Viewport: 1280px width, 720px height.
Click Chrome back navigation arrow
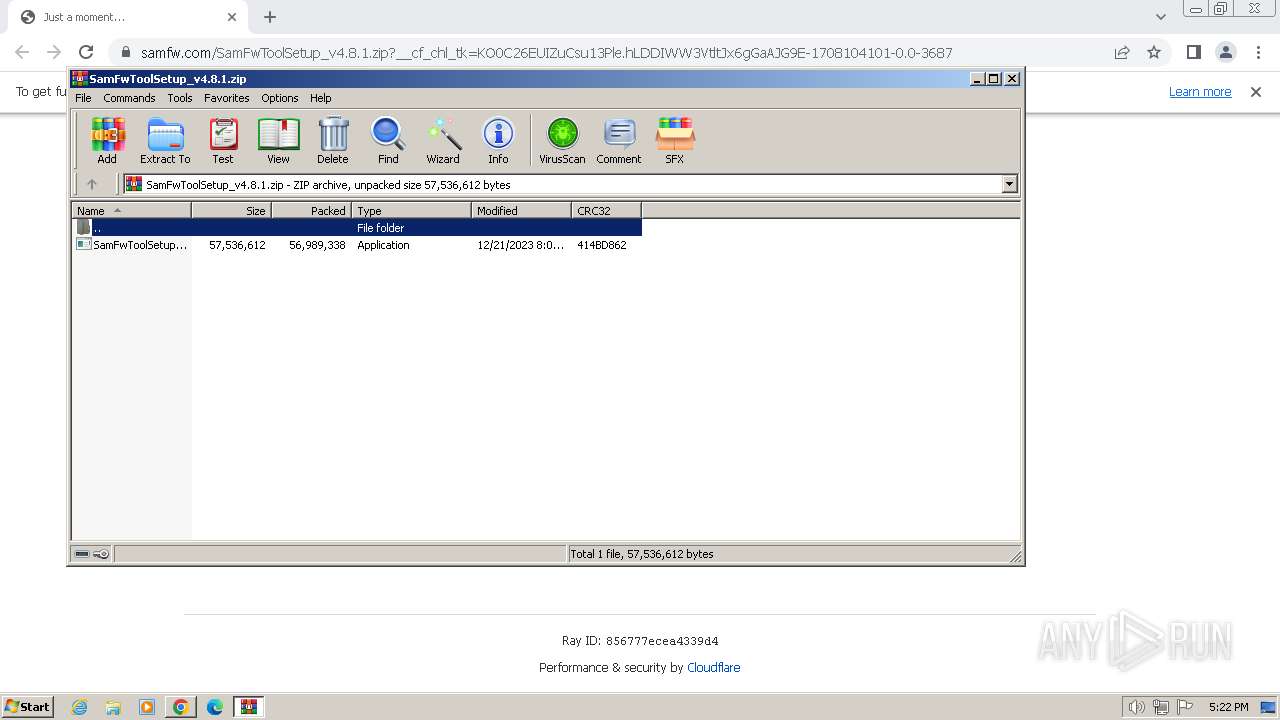click(22, 52)
